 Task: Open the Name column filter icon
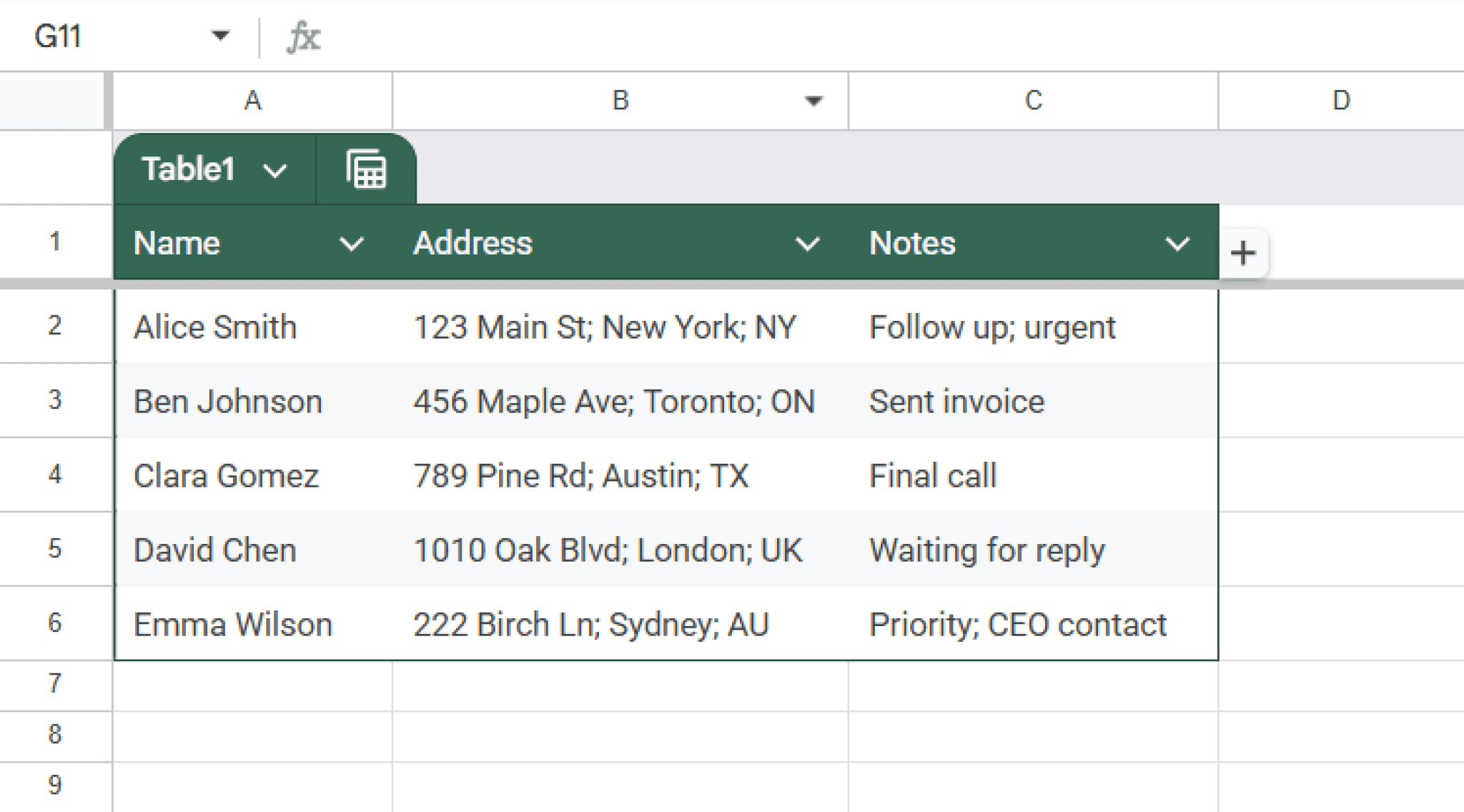[351, 244]
